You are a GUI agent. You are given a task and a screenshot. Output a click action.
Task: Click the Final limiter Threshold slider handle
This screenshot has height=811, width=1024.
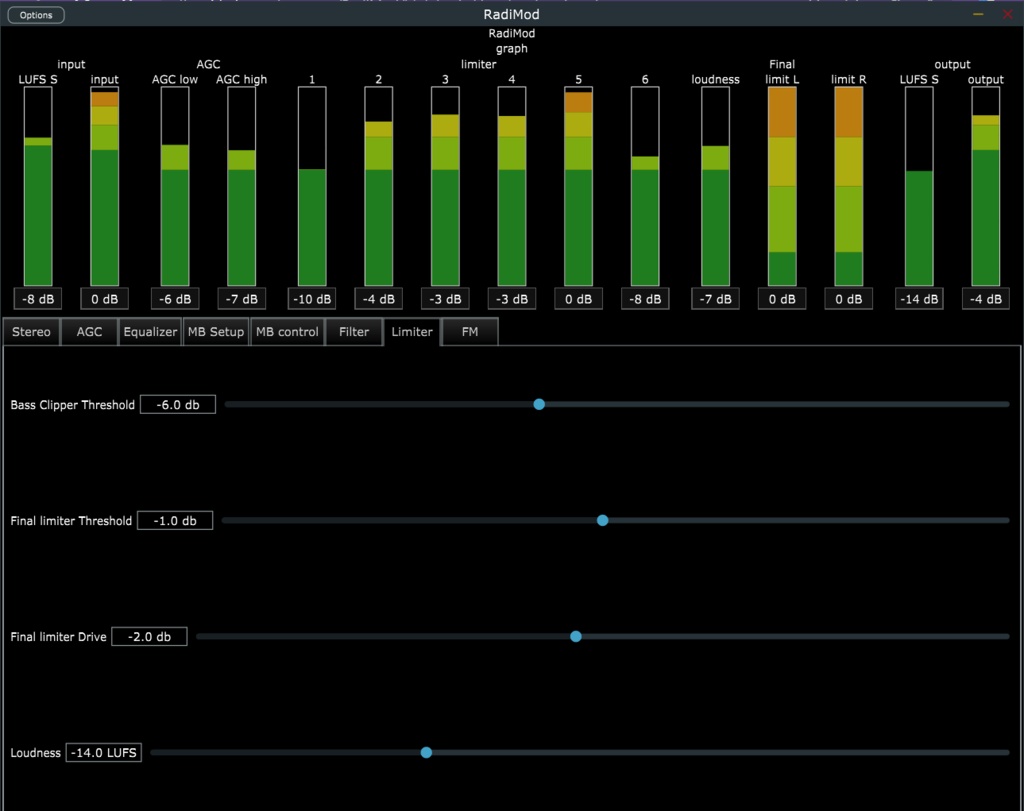tap(603, 520)
